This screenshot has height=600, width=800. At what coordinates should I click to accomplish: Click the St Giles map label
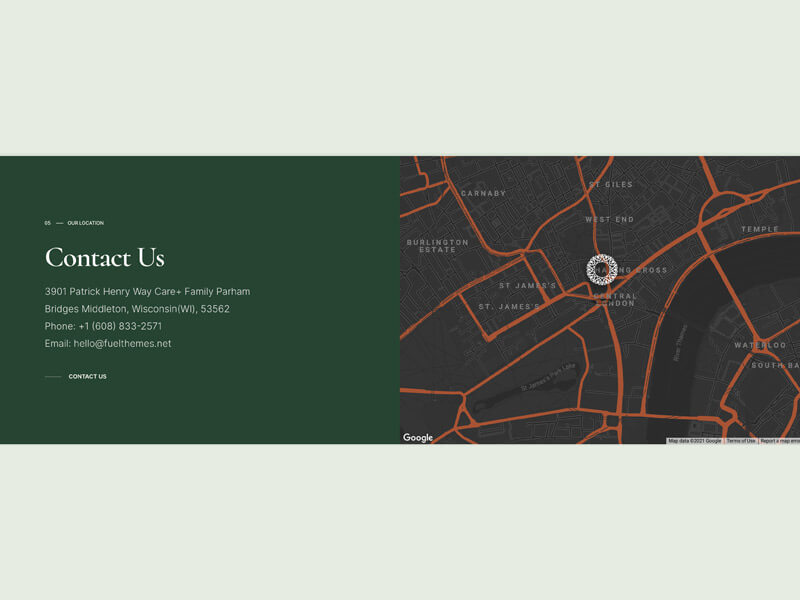[x=610, y=184]
